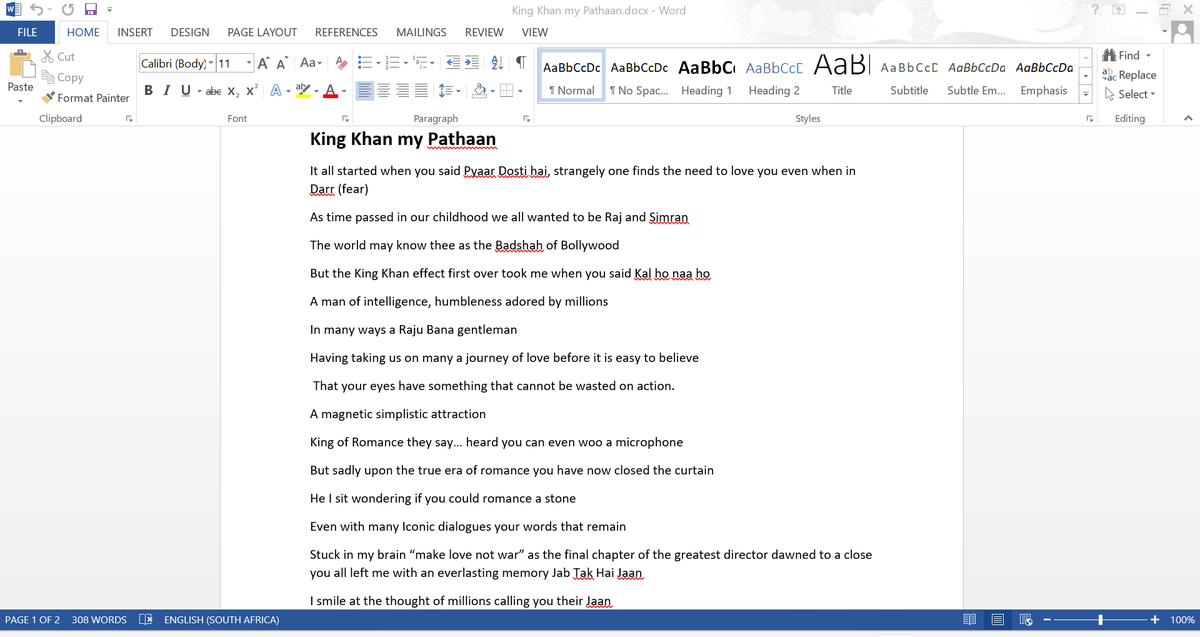Open line spacing dropdown

point(449,91)
